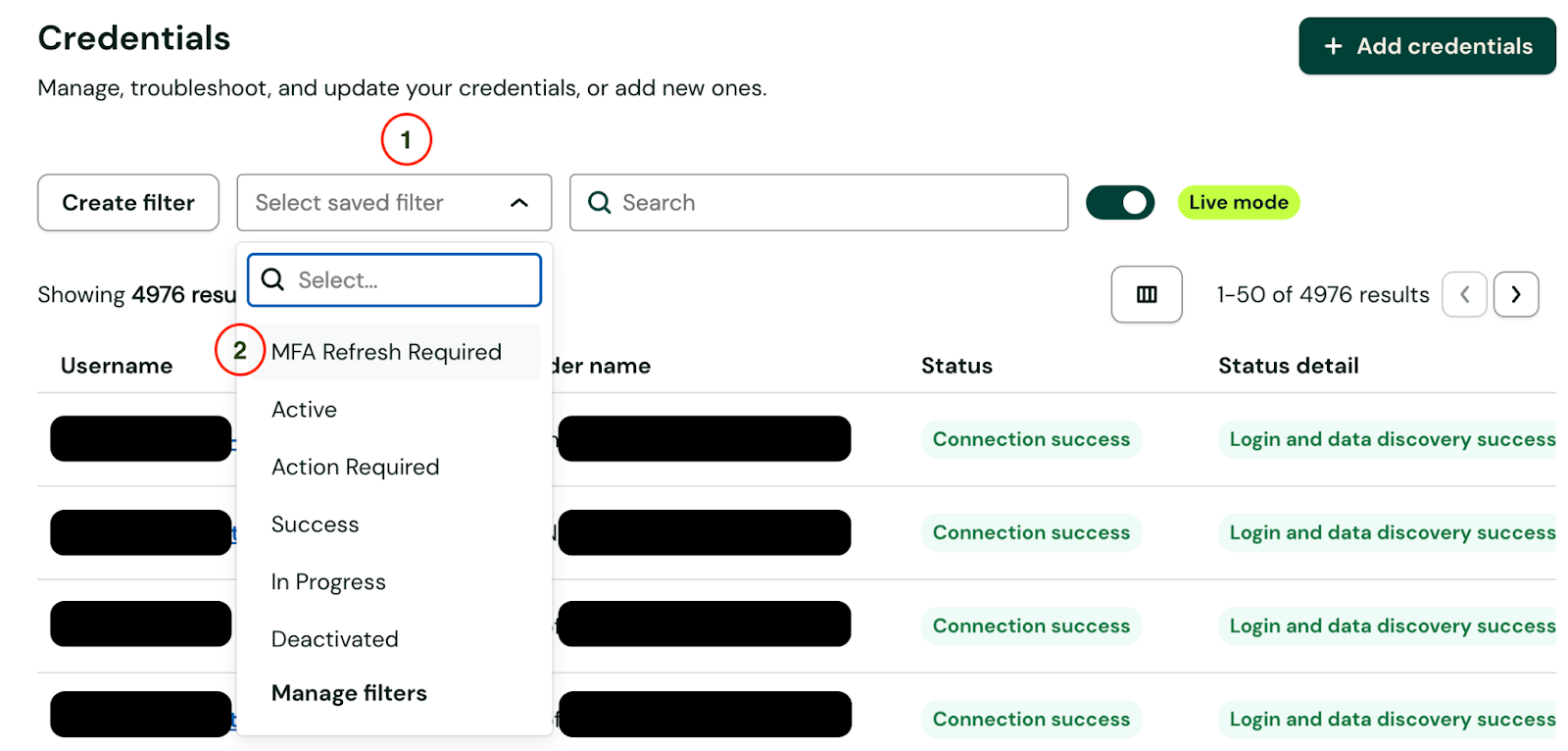Viewport: 1568px width, 751px height.
Task: Click the search magnifier in the main search bar
Action: pos(600,202)
